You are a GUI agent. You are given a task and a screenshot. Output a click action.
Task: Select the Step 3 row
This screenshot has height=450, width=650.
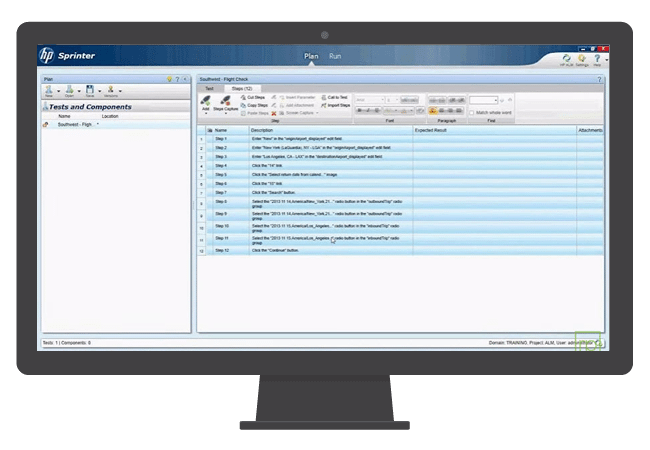[x=400, y=157]
